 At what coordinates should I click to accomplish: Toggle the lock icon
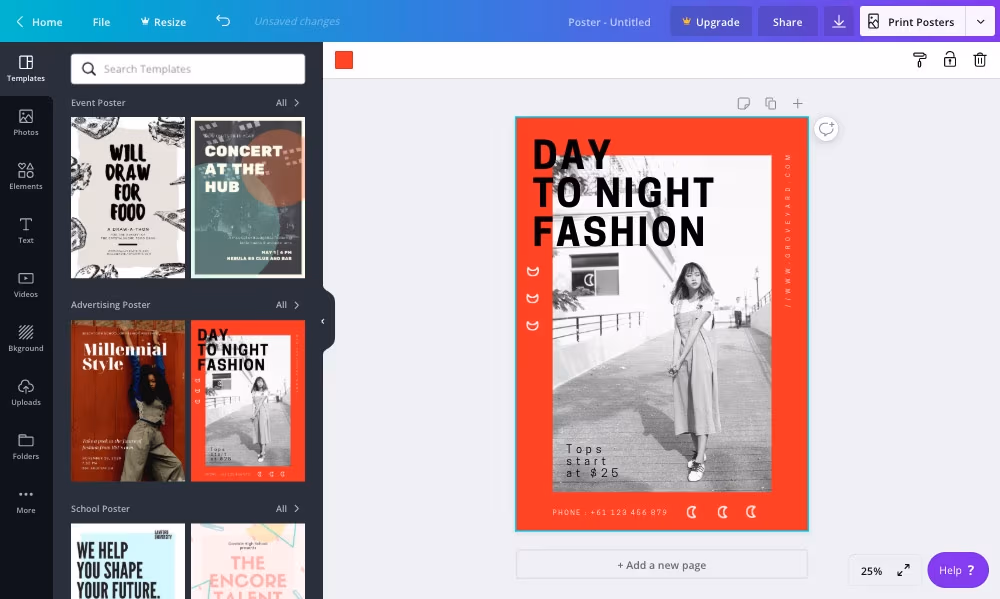pos(950,60)
